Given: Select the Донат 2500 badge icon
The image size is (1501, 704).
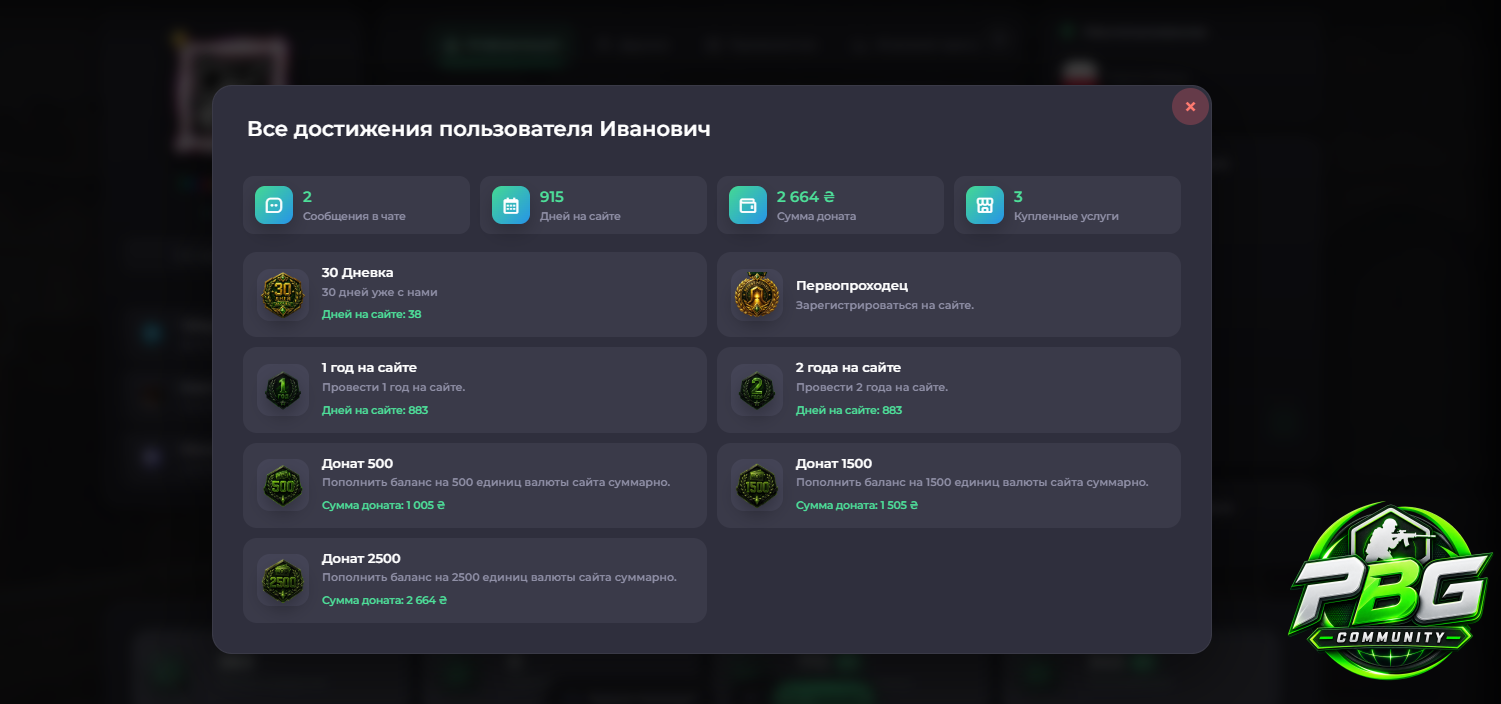Looking at the screenshot, I should point(283,581).
